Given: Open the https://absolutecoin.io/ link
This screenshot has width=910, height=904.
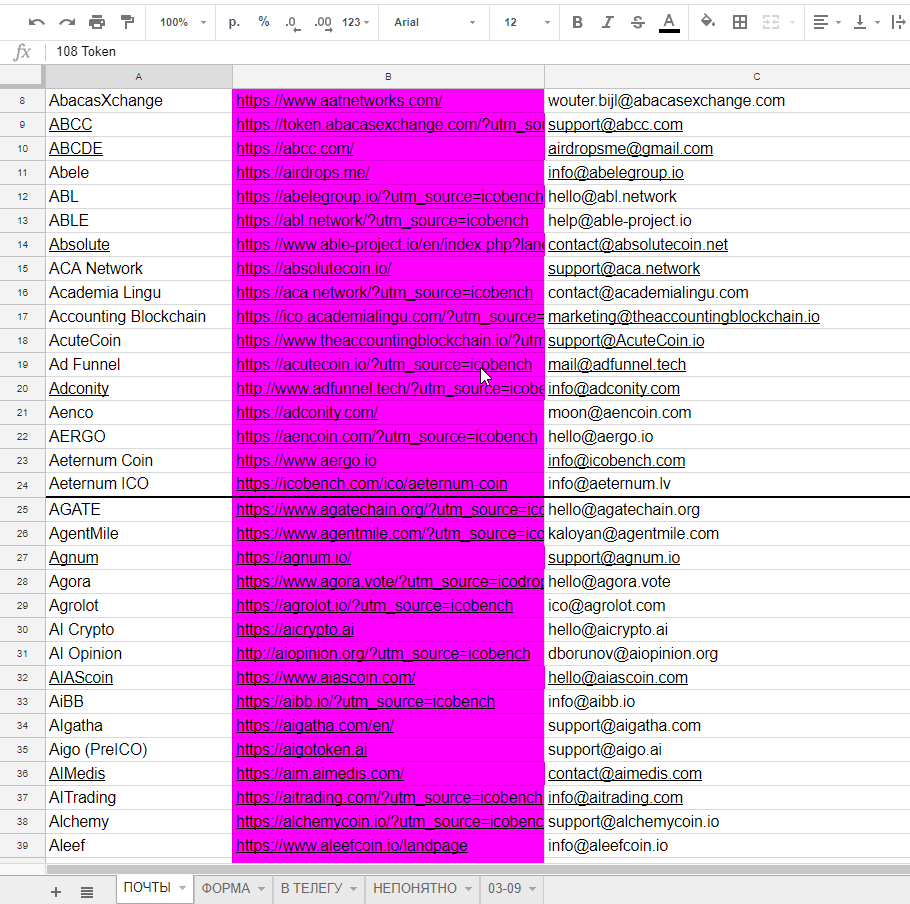Looking at the screenshot, I should [x=313, y=269].
